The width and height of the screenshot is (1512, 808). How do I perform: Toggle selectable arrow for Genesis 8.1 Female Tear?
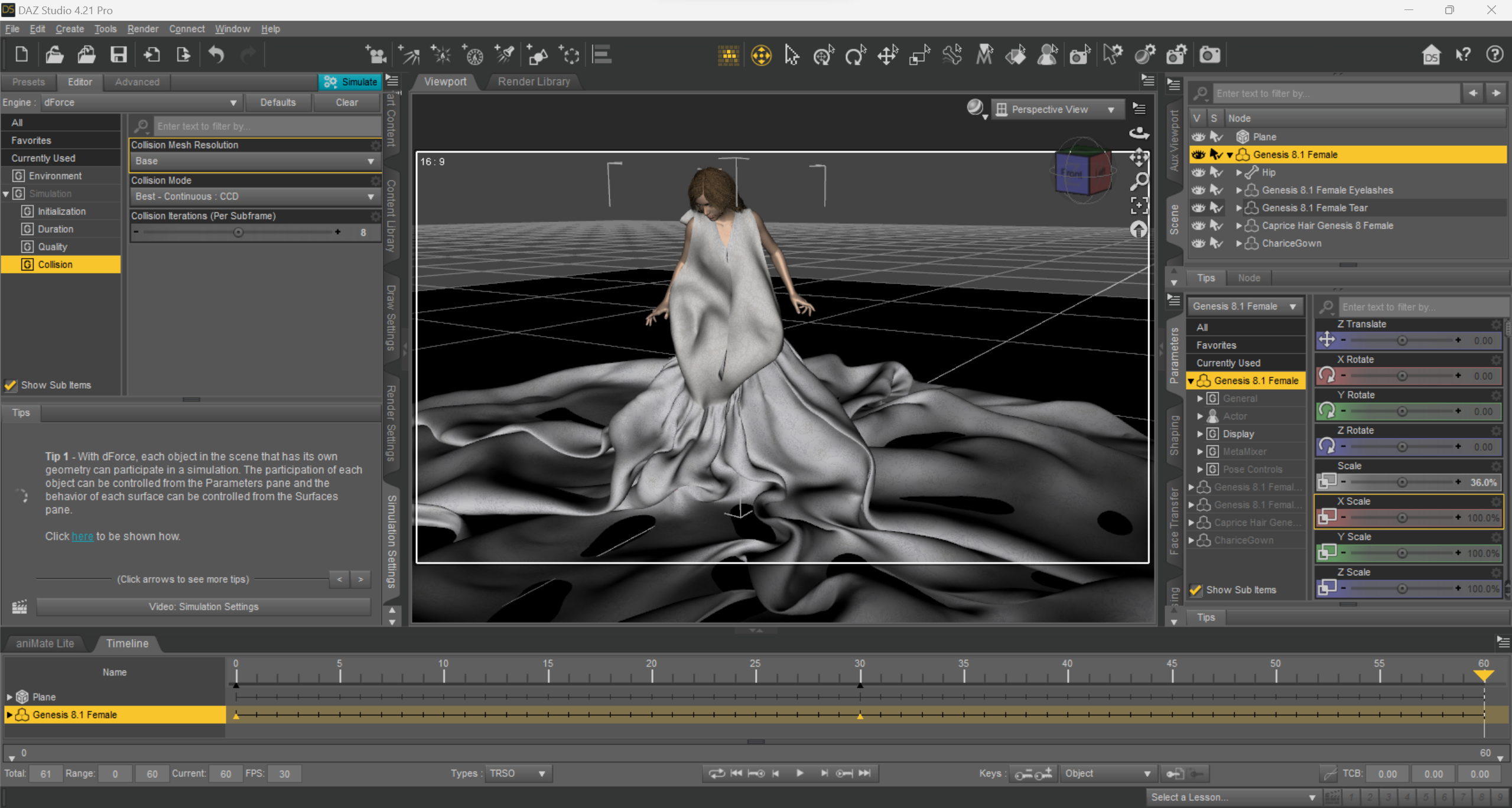[x=1216, y=208]
